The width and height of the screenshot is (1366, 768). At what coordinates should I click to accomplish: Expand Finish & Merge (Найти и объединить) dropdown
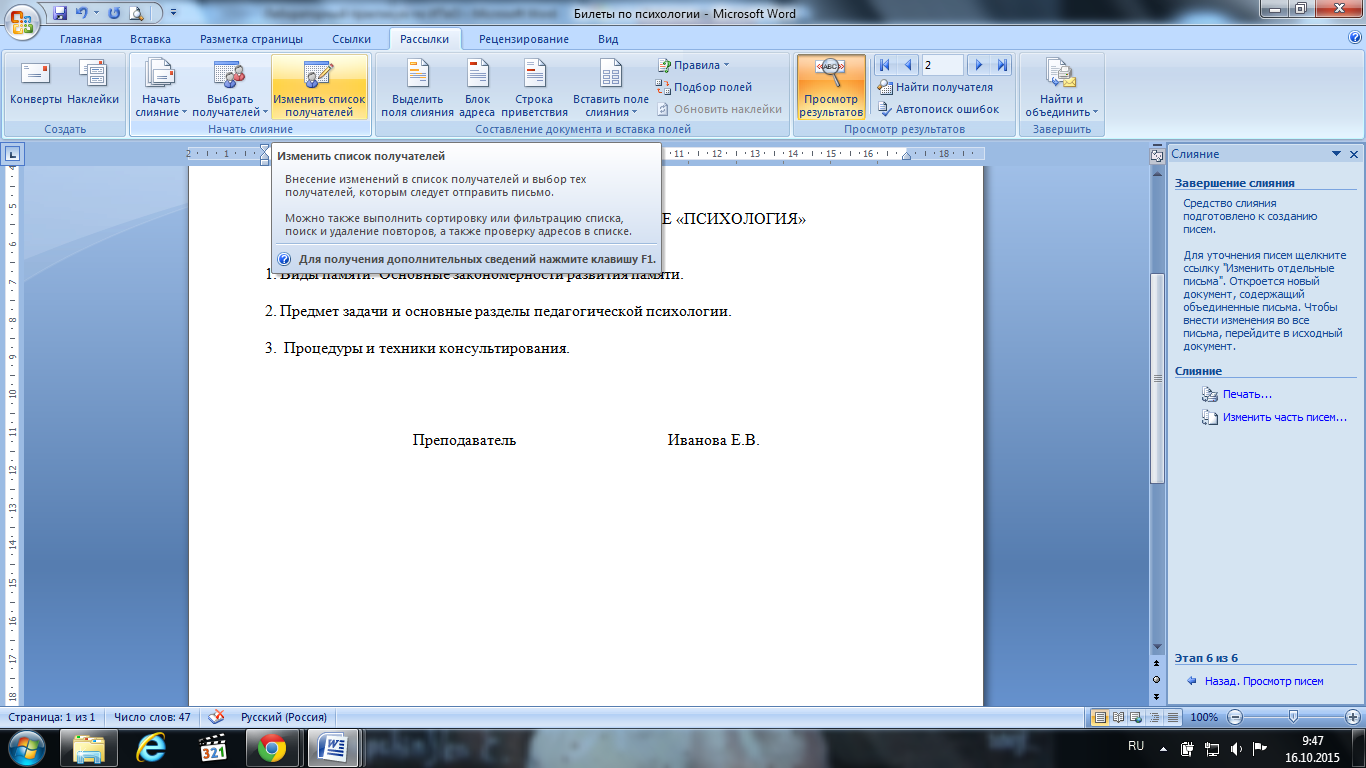click(x=1060, y=87)
